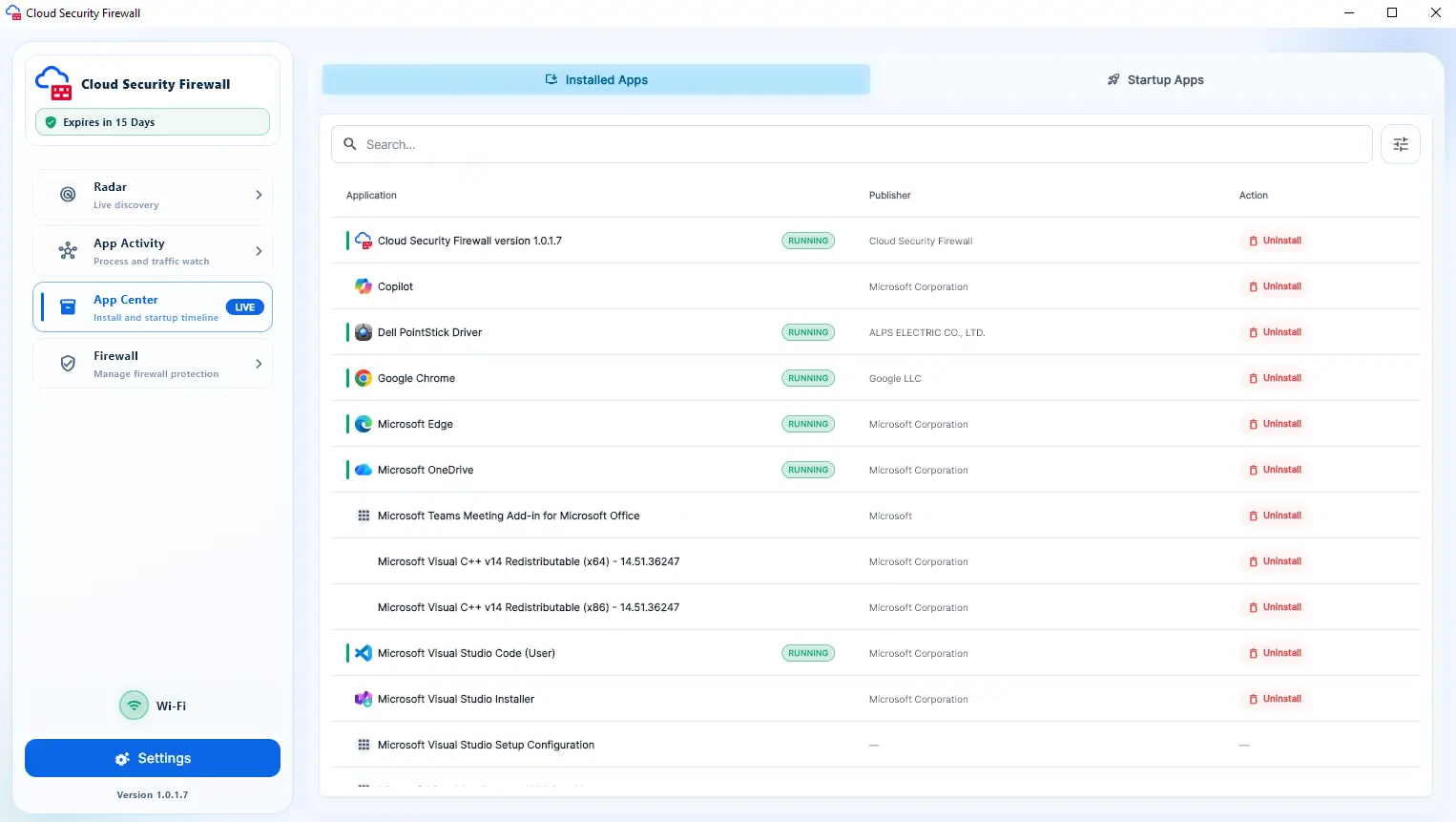The image size is (1456, 822).
Task: Click the Radar target icon
Action: (x=68, y=195)
